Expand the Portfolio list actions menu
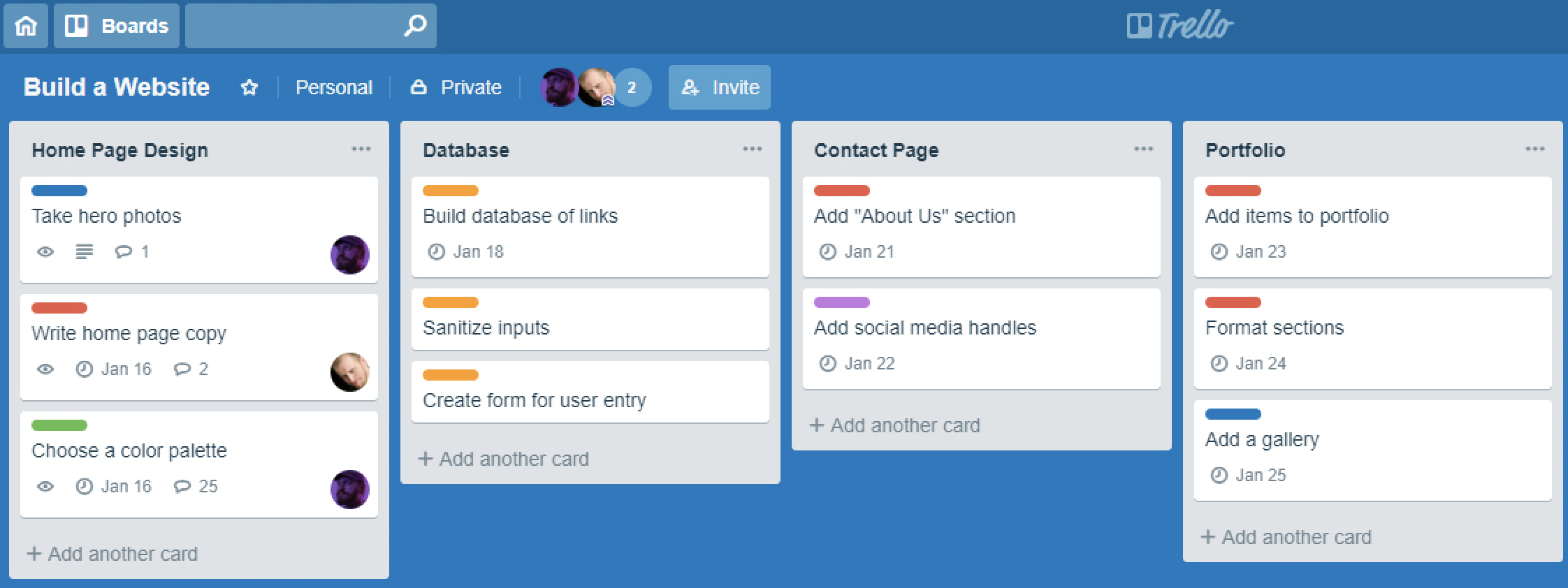The width and height of the screenshot is (1568, 588). [x=1535, y=149]
